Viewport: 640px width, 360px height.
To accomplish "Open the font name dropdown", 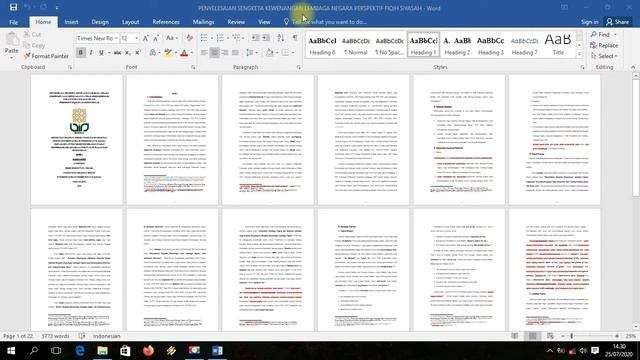I will (x=116, y=38).
